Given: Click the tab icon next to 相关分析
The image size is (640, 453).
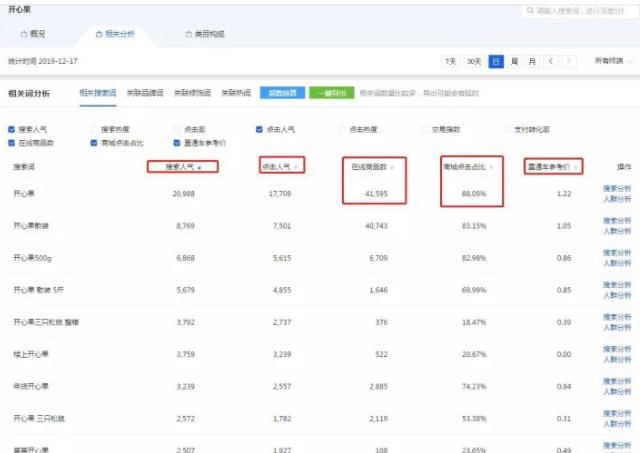Looking at the screenshot, I should 99,34.
